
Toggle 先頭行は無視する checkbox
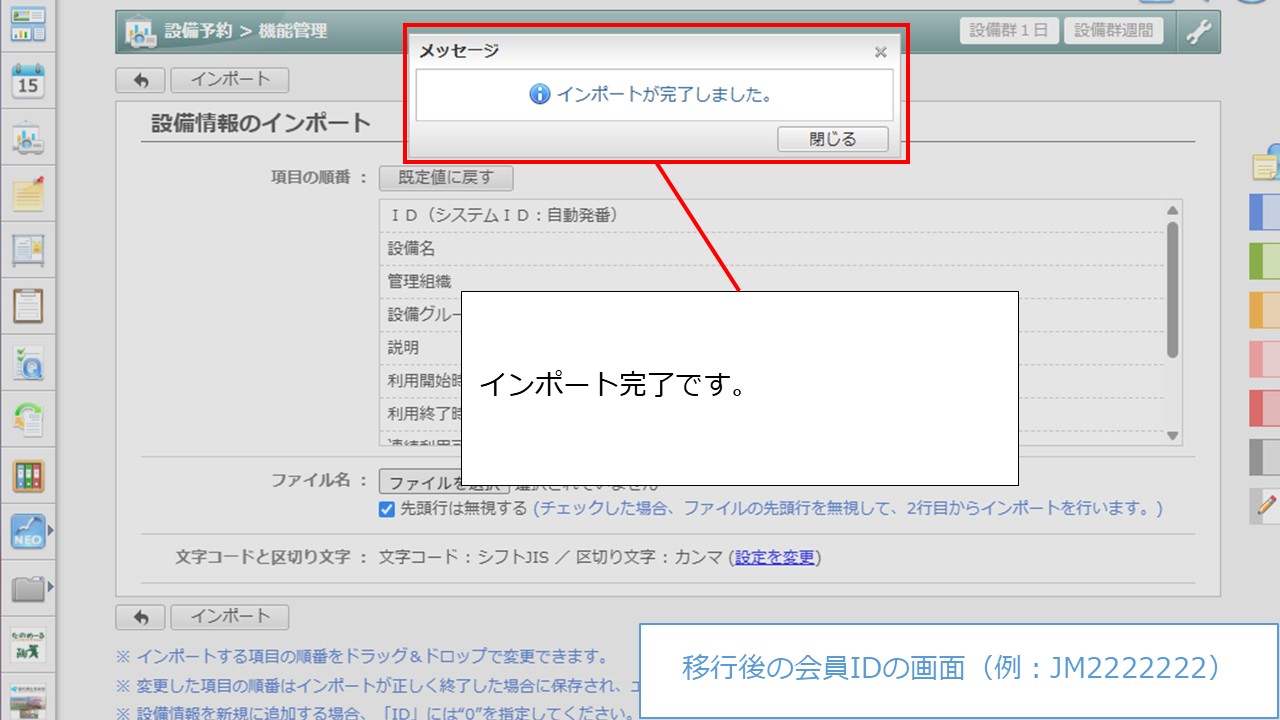tap(387, 509)
